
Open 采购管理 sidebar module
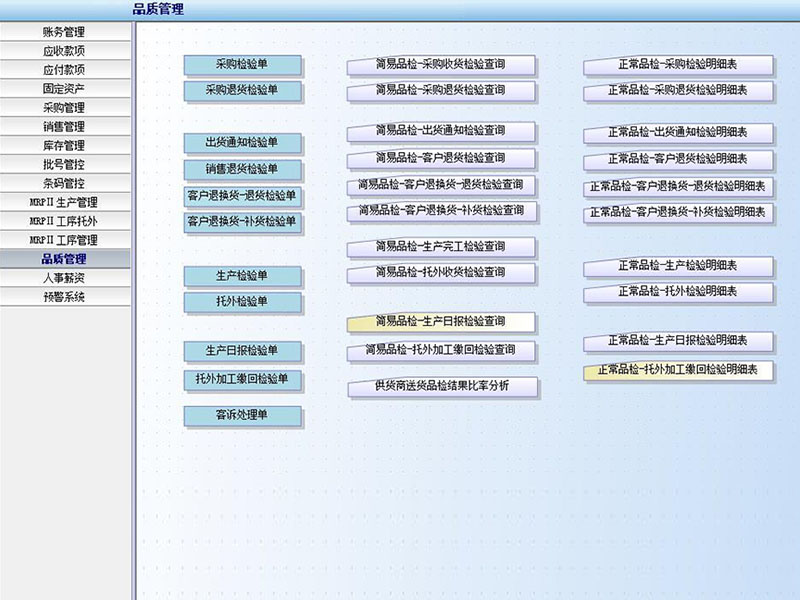tap(65, 107)
